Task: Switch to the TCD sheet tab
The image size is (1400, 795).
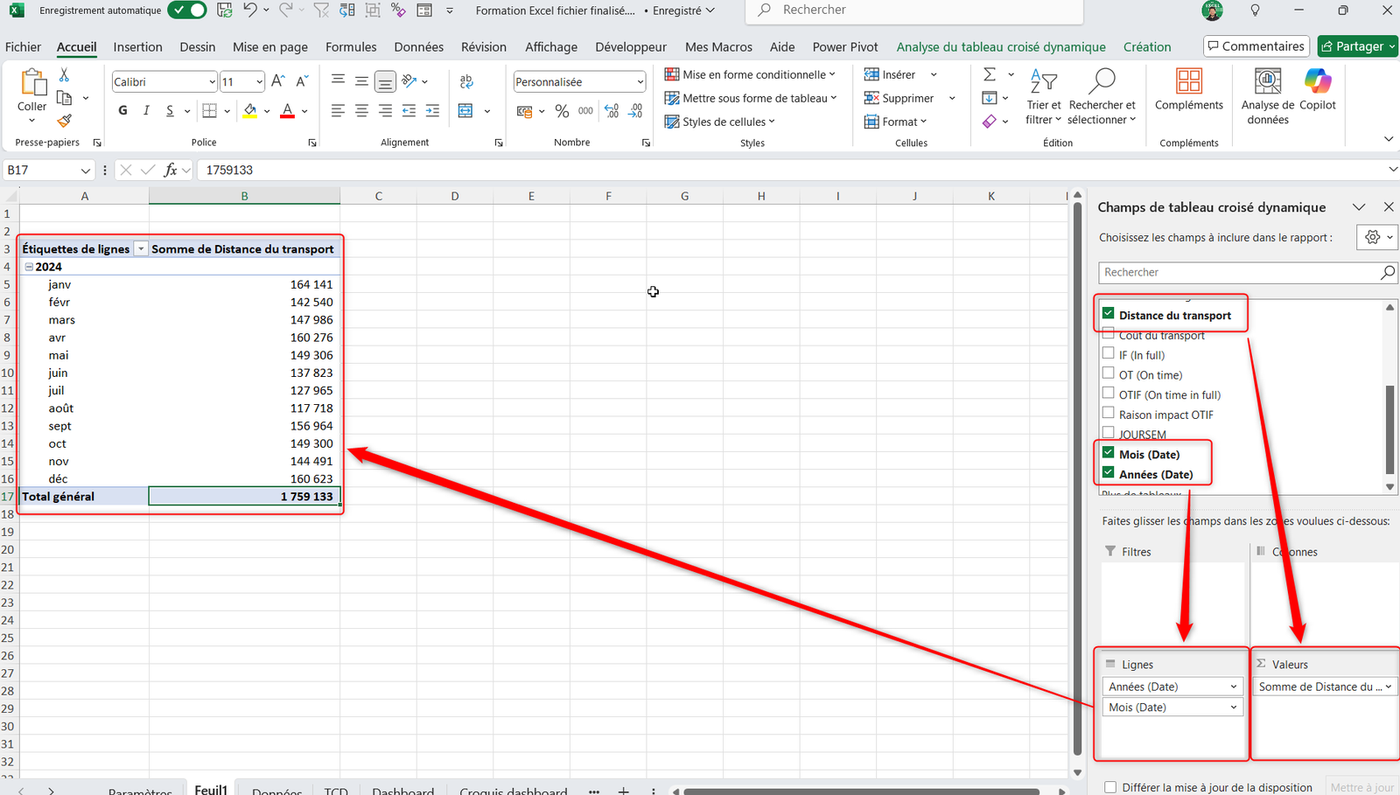Action: 336,791
